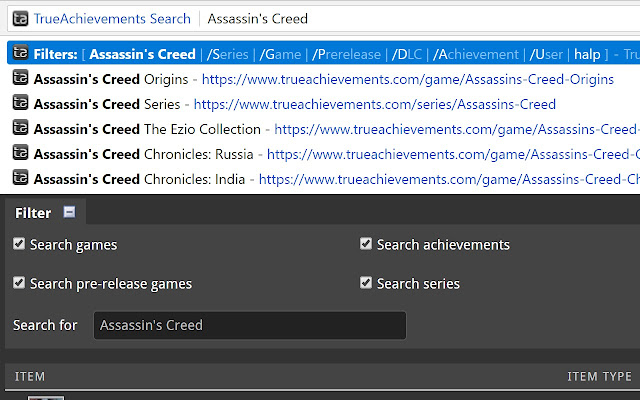This screenshot has height=400, width=640.
Task: Collapse the Filter panel with the minus icon
Action: pyautogui.click(x=69, y=212)
